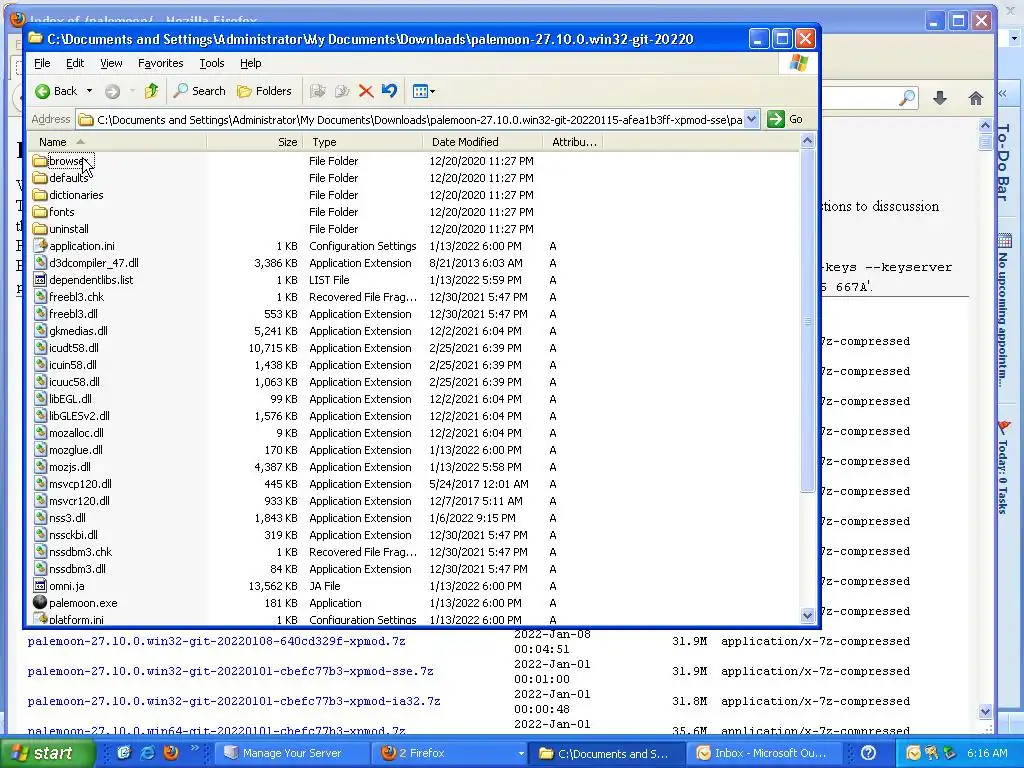Click Explorer vertical scrollbar thumb
Image resolution: width=1024 pixels, height=768 pixels.
click(x=807, y=321)
